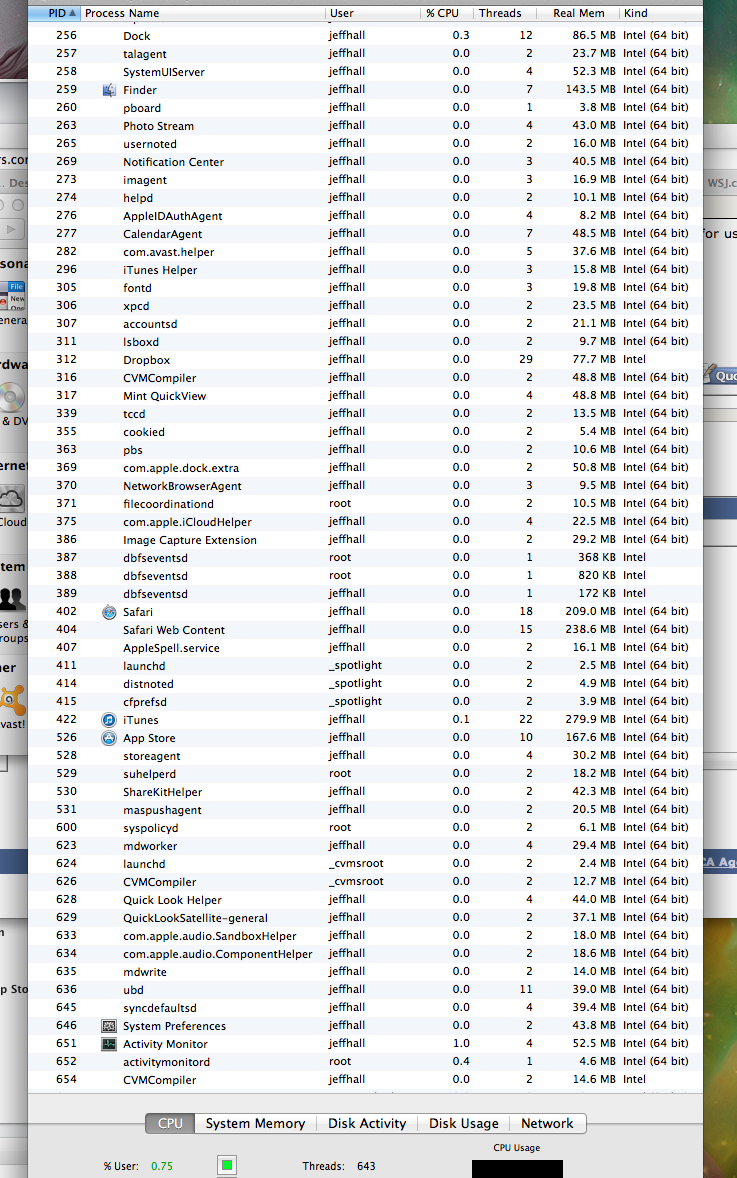Select the lsboxd process row

click(365, 343)
